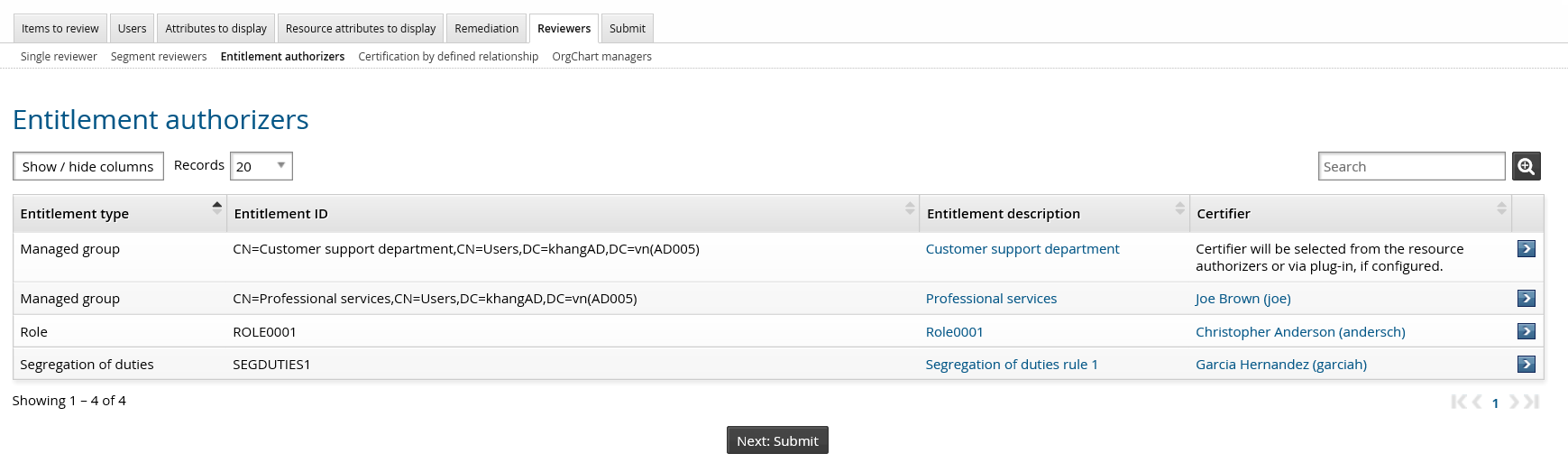Expand Show / hide columns options
Image resolution: width=1568 pixels, height=463 pixels.
pos(88,166)
